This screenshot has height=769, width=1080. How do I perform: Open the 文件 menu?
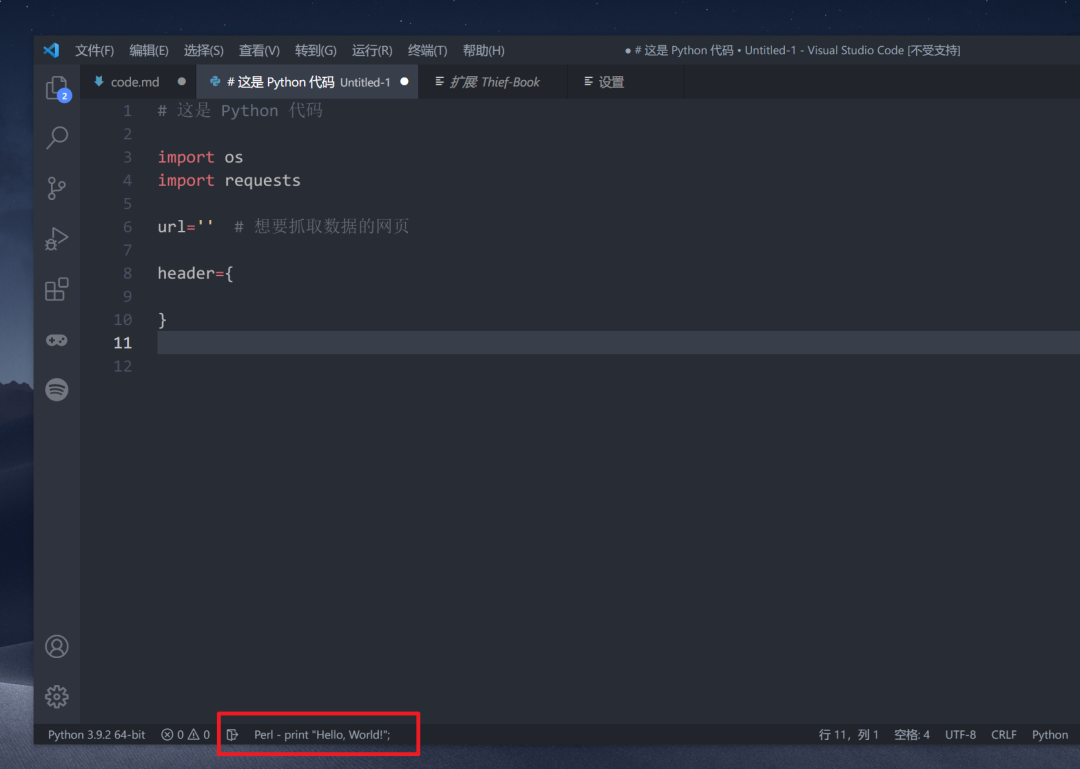(x=94, y=50)
